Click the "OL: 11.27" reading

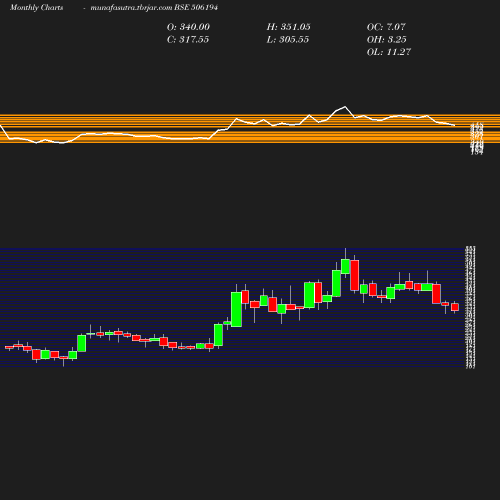click(389, 52)
